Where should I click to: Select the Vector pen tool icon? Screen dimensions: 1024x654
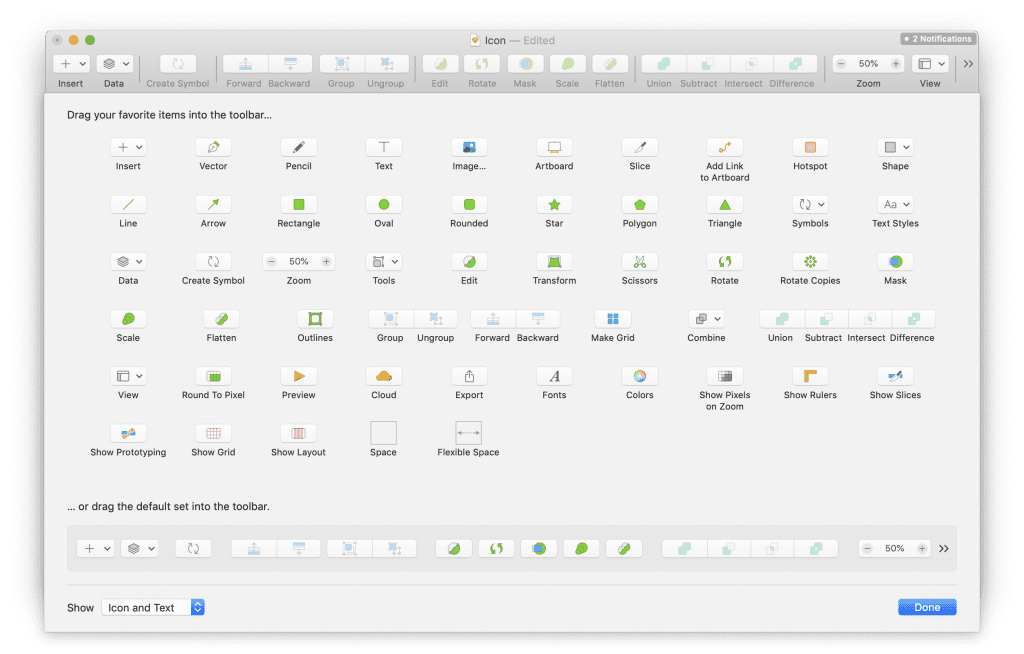(213, 147)
